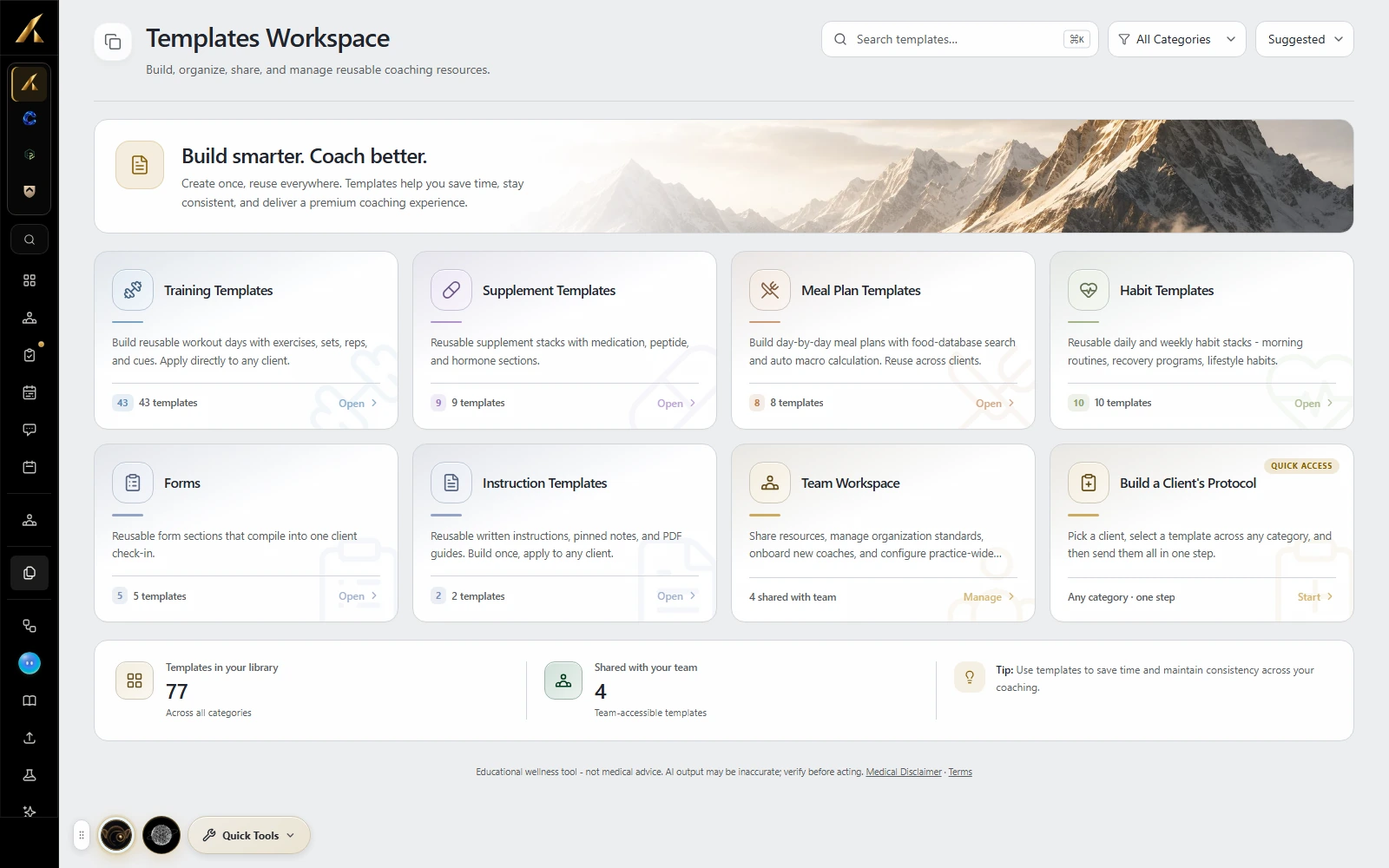Open the calendar schedule icon with lines
The width and height of the screenshot is (1389, 868).
pos(30,392)
